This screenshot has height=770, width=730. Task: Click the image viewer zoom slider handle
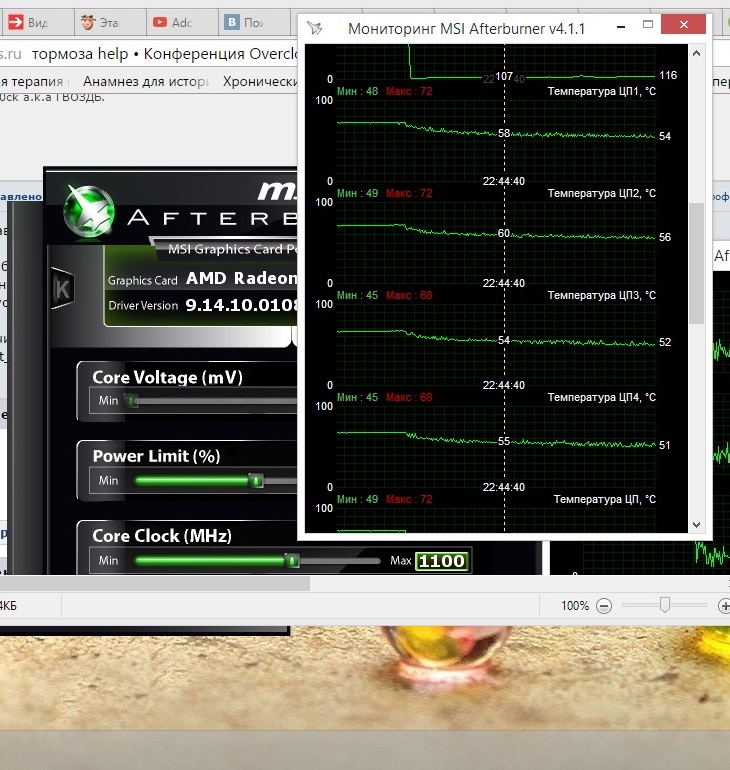(x=665, y=605)
